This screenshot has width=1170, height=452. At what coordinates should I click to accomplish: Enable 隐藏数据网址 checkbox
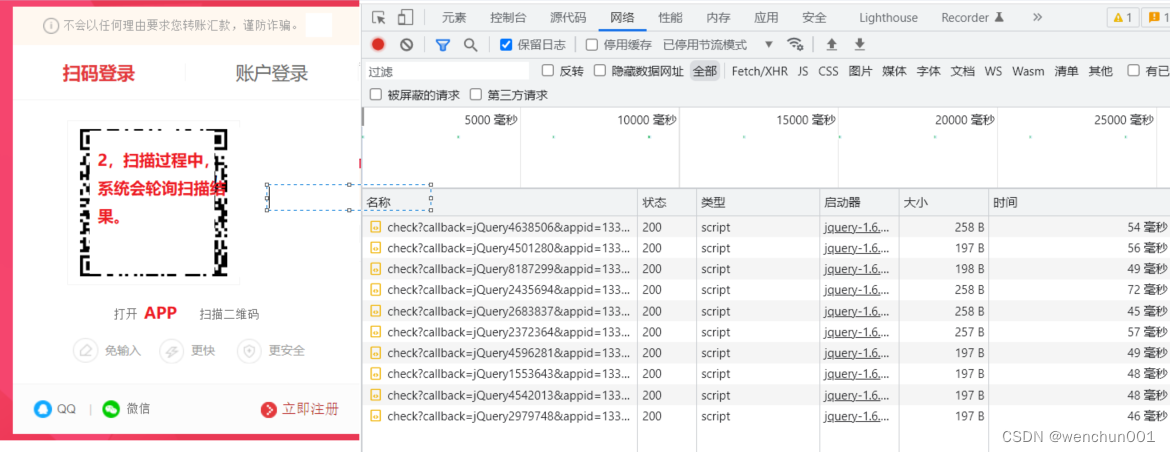click(x=600, y=71)
